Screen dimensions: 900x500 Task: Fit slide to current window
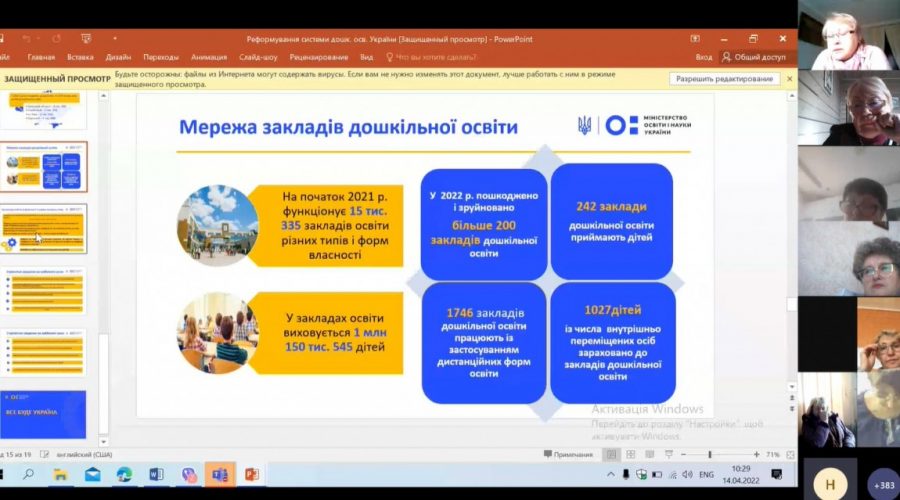pyautogui.click(x=790, y=455)
